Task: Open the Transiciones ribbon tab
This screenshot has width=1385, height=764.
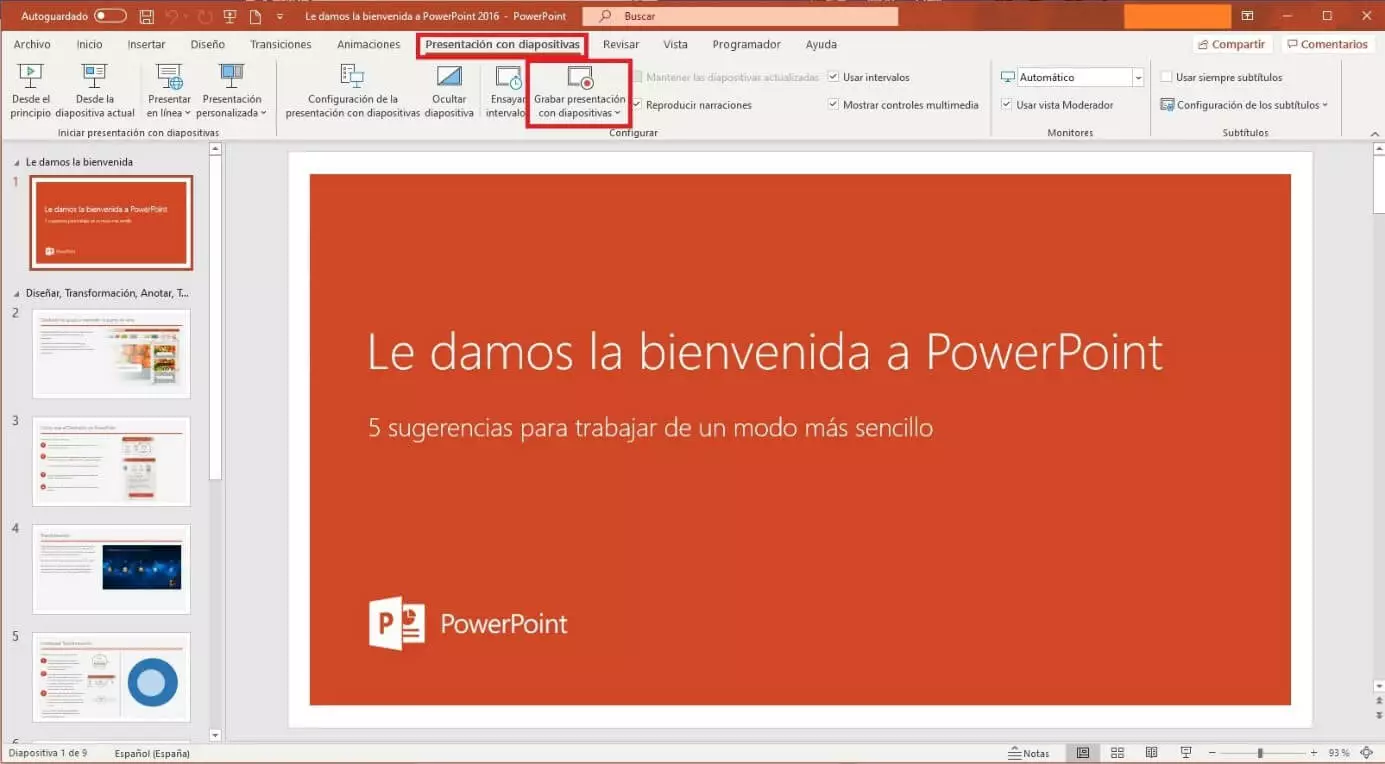Action: tap(280, 44)
